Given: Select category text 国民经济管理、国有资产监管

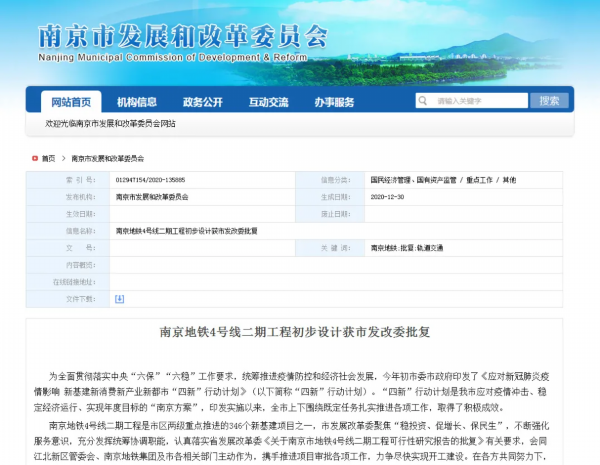Looking at the screenshot, I should coord(413,180).
